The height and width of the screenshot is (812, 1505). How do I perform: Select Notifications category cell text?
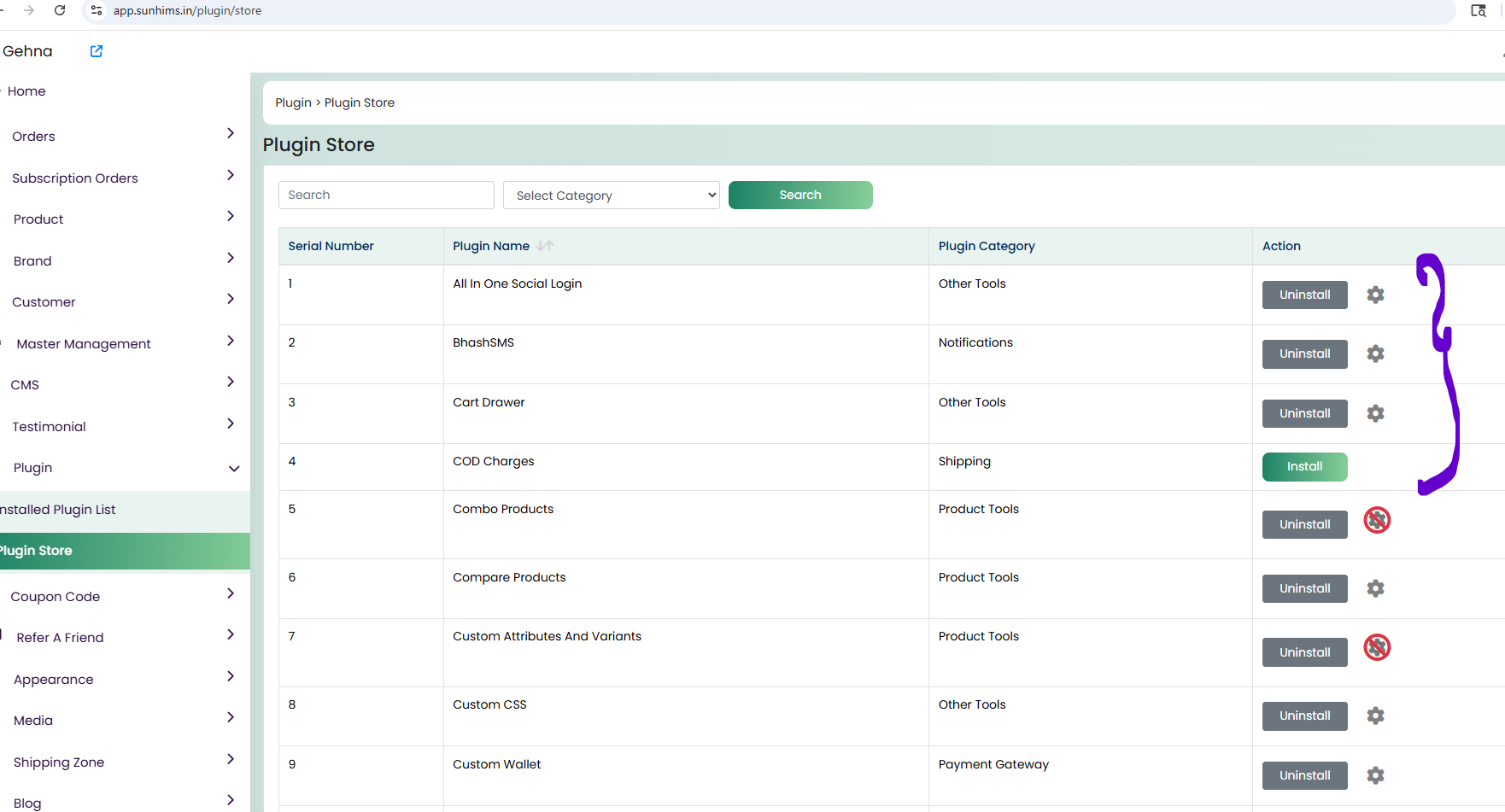click(x=975, y=342)
